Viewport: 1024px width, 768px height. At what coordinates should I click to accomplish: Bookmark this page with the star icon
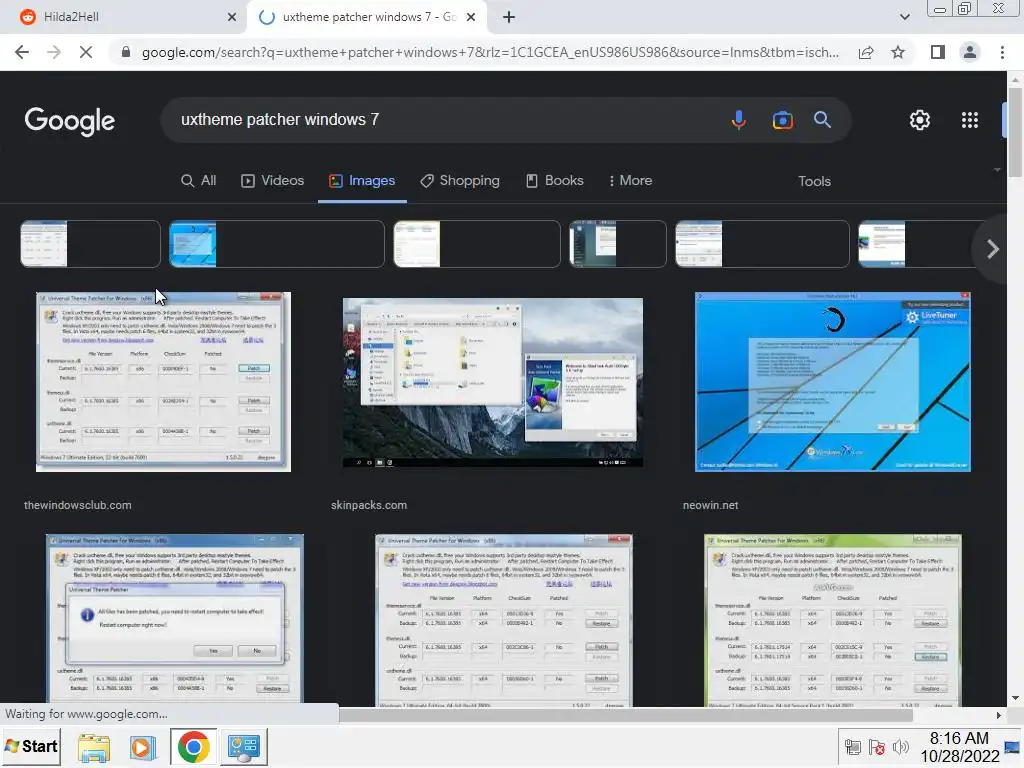pos(898,52)
